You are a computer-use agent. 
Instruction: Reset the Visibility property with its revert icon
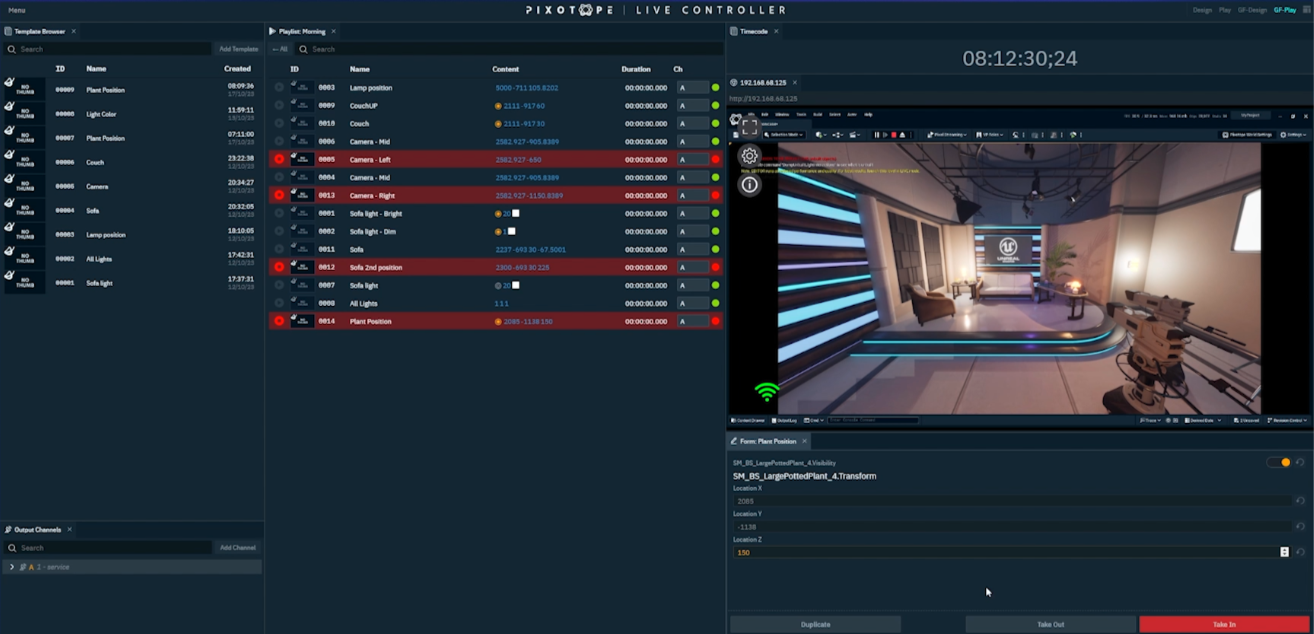(x=1300, y=463)
